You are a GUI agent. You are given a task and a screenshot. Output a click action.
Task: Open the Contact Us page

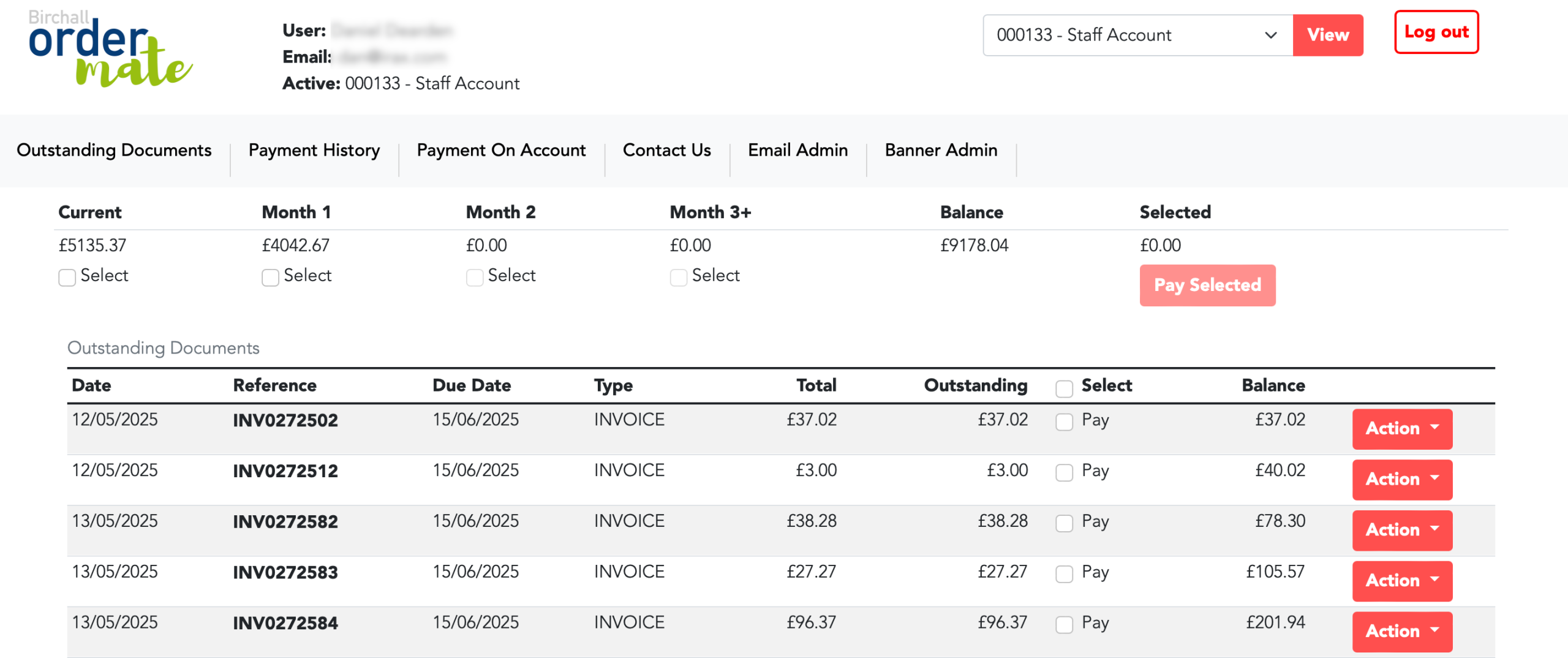(666, 150)
